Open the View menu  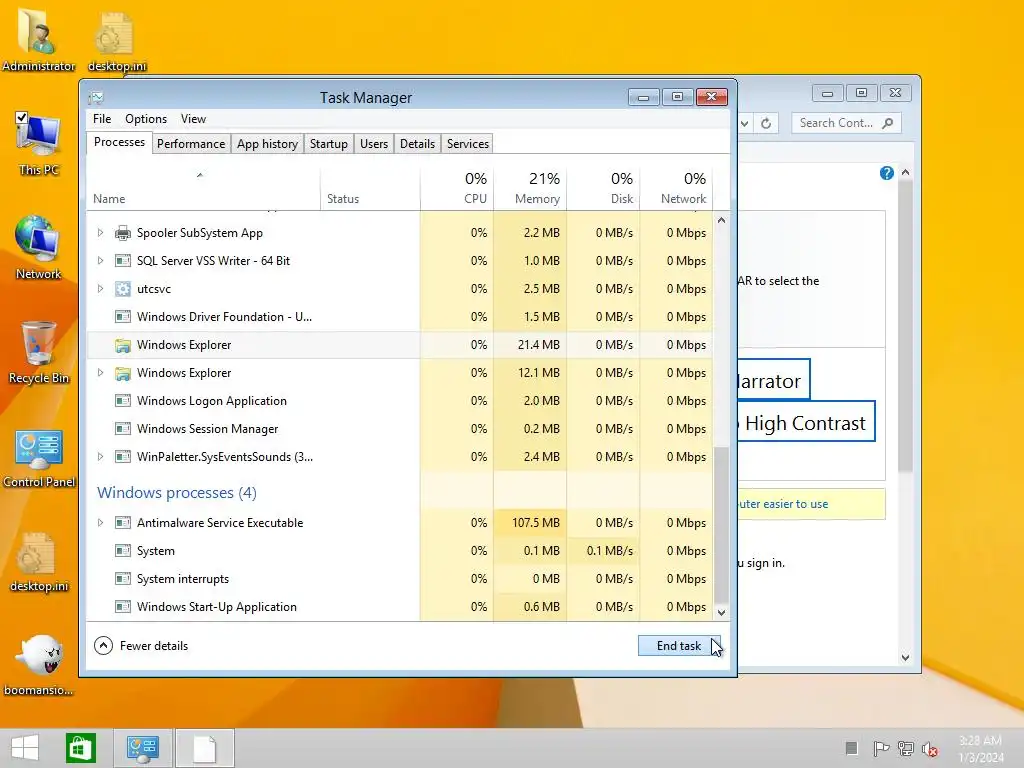(x=193, y=119)
